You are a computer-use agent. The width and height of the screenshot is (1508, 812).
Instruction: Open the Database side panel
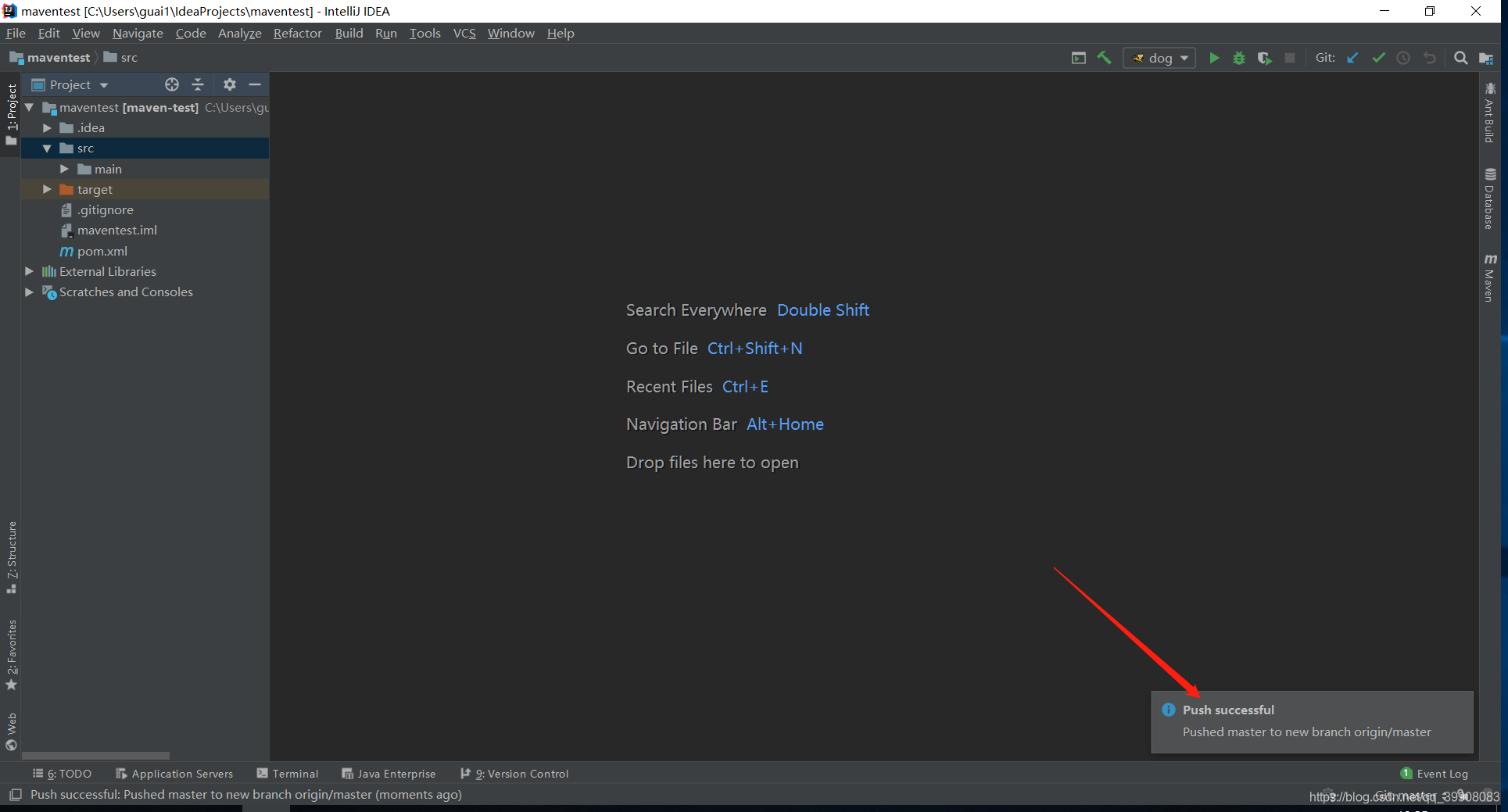pyautogui.click(x=1490, y=199)
